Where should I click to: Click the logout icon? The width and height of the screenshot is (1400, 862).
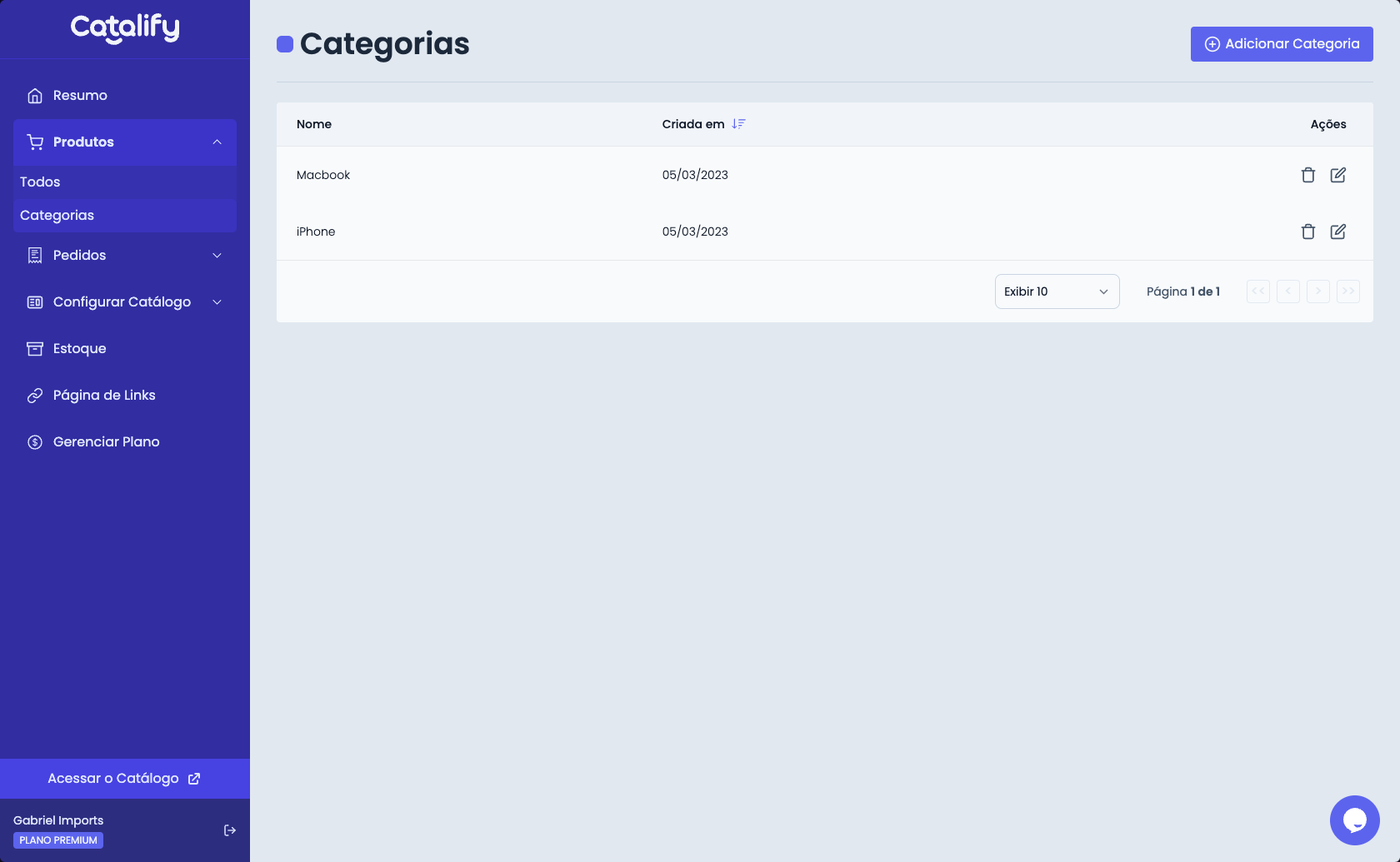(230, 830)
